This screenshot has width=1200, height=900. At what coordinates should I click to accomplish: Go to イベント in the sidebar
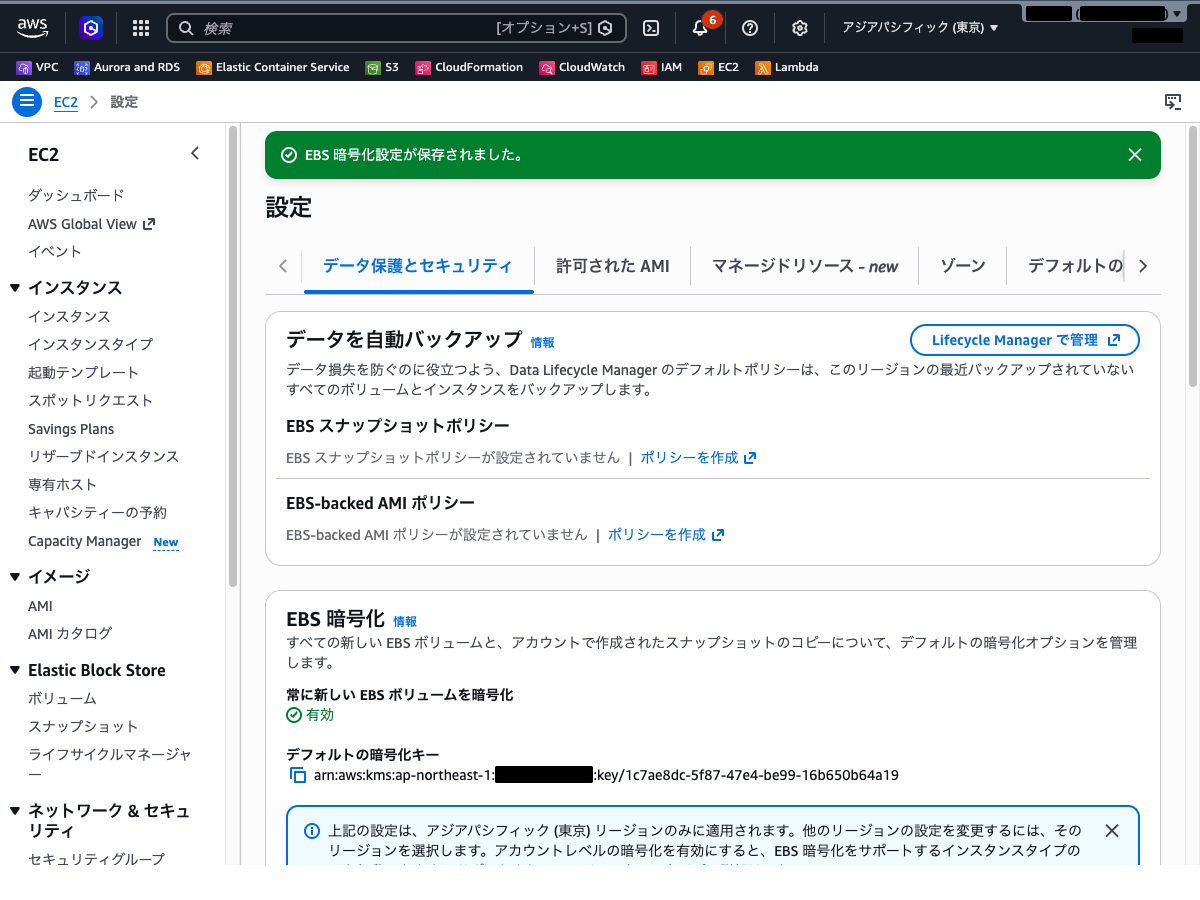click(x=55, y=251)
